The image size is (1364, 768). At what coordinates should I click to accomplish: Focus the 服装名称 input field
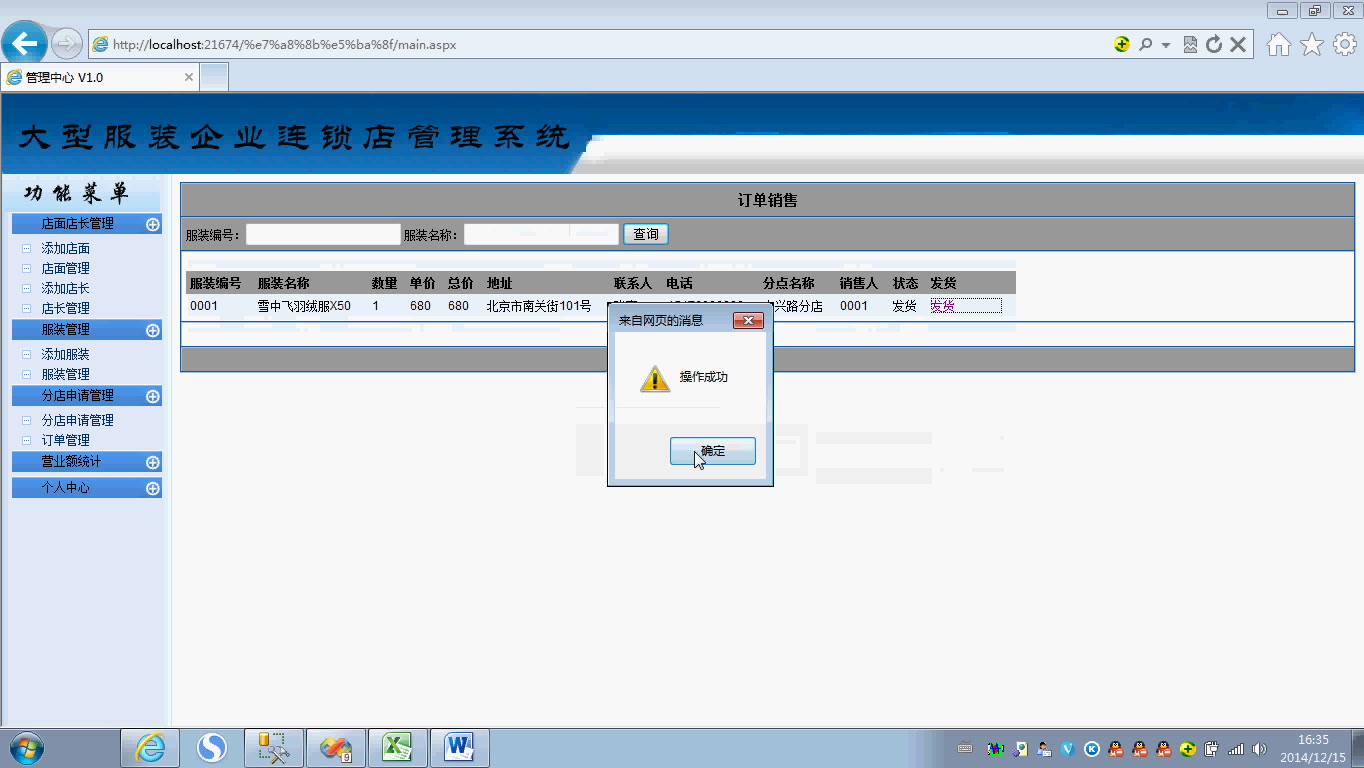tap(541, 234)
